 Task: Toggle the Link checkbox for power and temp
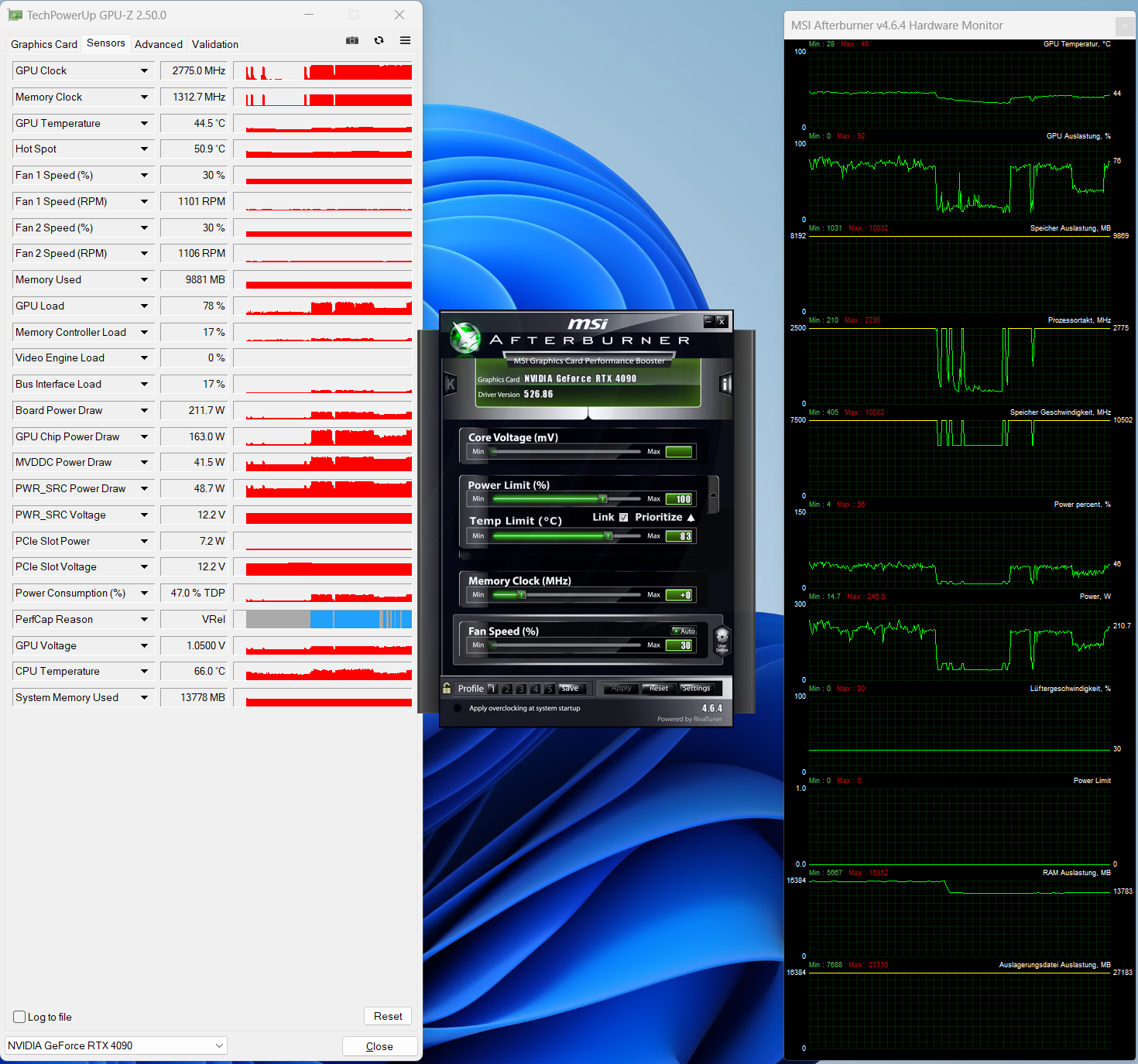tap(623, 518)
